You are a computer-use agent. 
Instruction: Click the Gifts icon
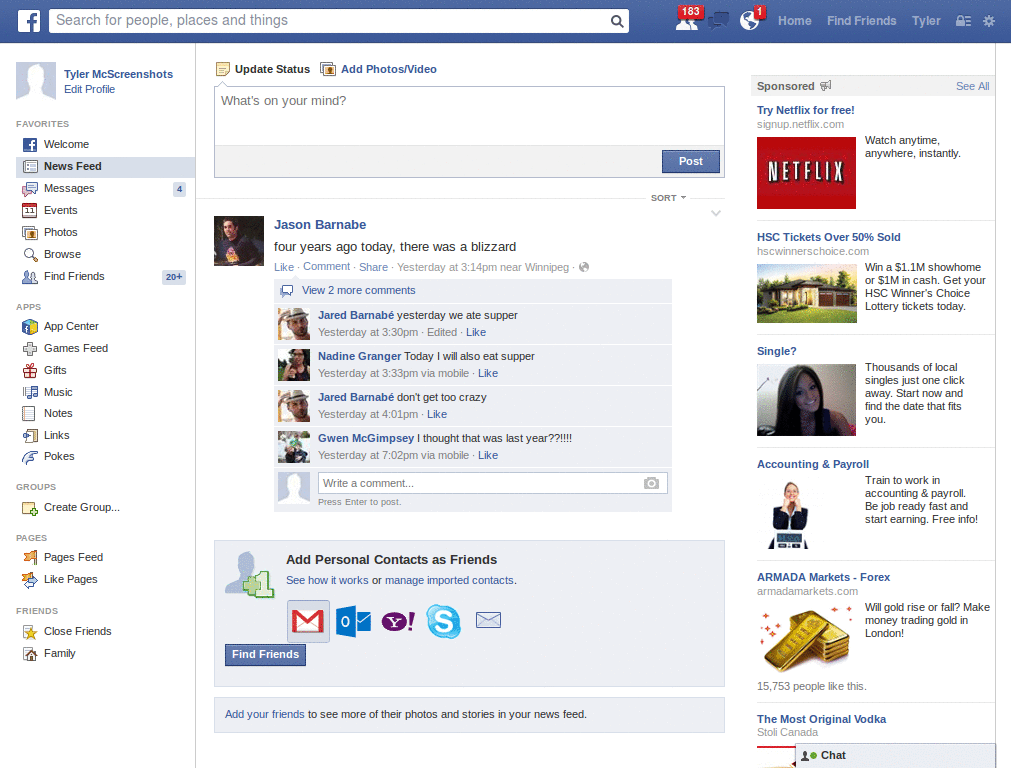tap(29, 370)
